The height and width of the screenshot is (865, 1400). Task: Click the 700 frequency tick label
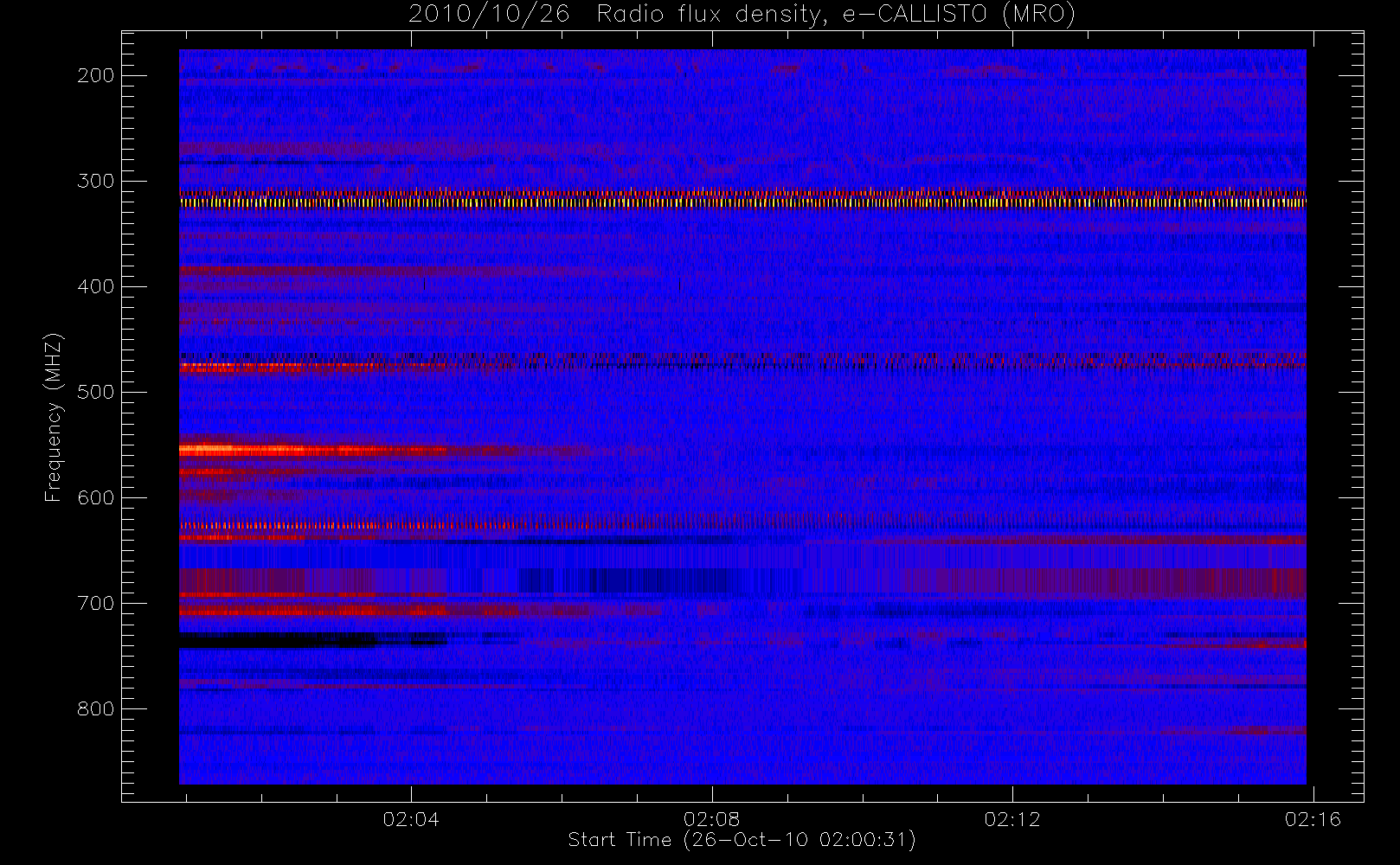(x=95, y=603)
